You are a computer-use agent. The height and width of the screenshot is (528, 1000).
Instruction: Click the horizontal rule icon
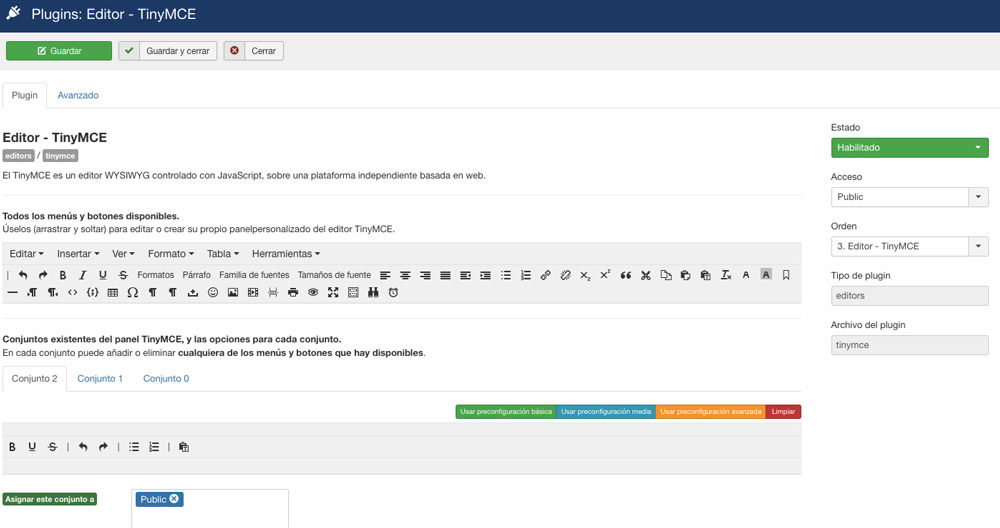point(12,292)
